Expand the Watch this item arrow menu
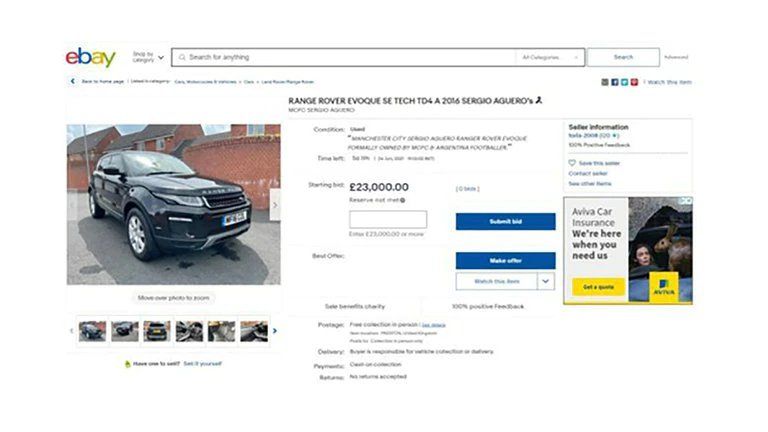 click(546, 282)
